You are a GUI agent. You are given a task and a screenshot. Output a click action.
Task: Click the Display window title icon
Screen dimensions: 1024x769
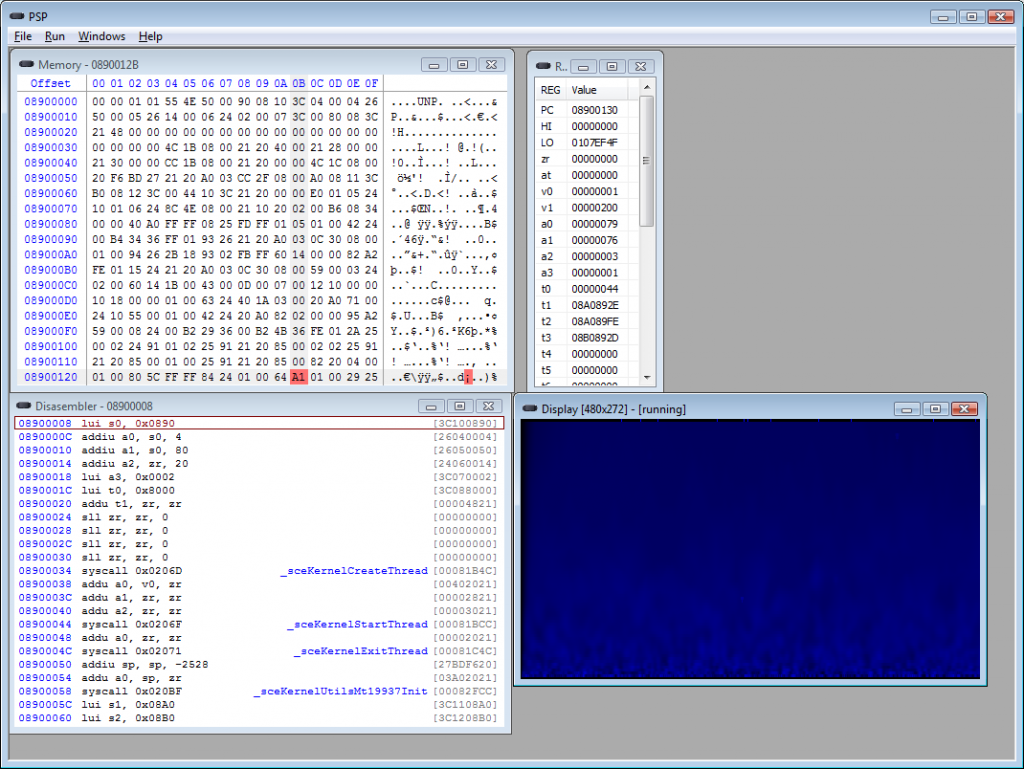click(530, 409)
